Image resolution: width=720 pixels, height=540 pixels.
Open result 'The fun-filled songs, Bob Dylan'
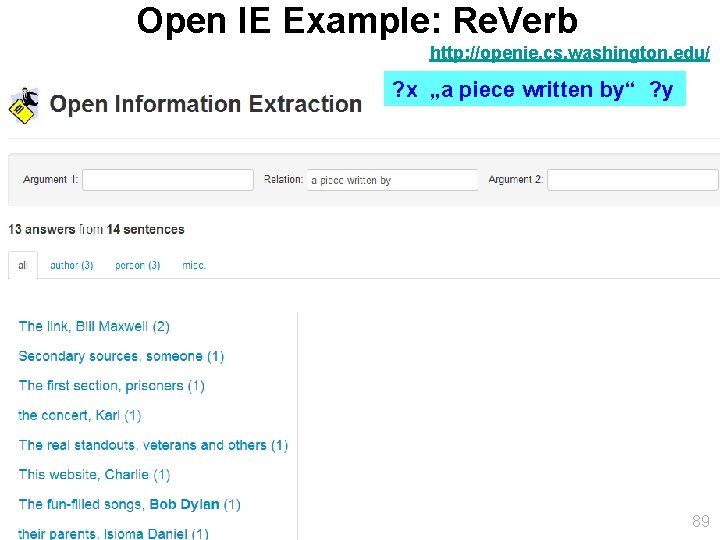129,504
